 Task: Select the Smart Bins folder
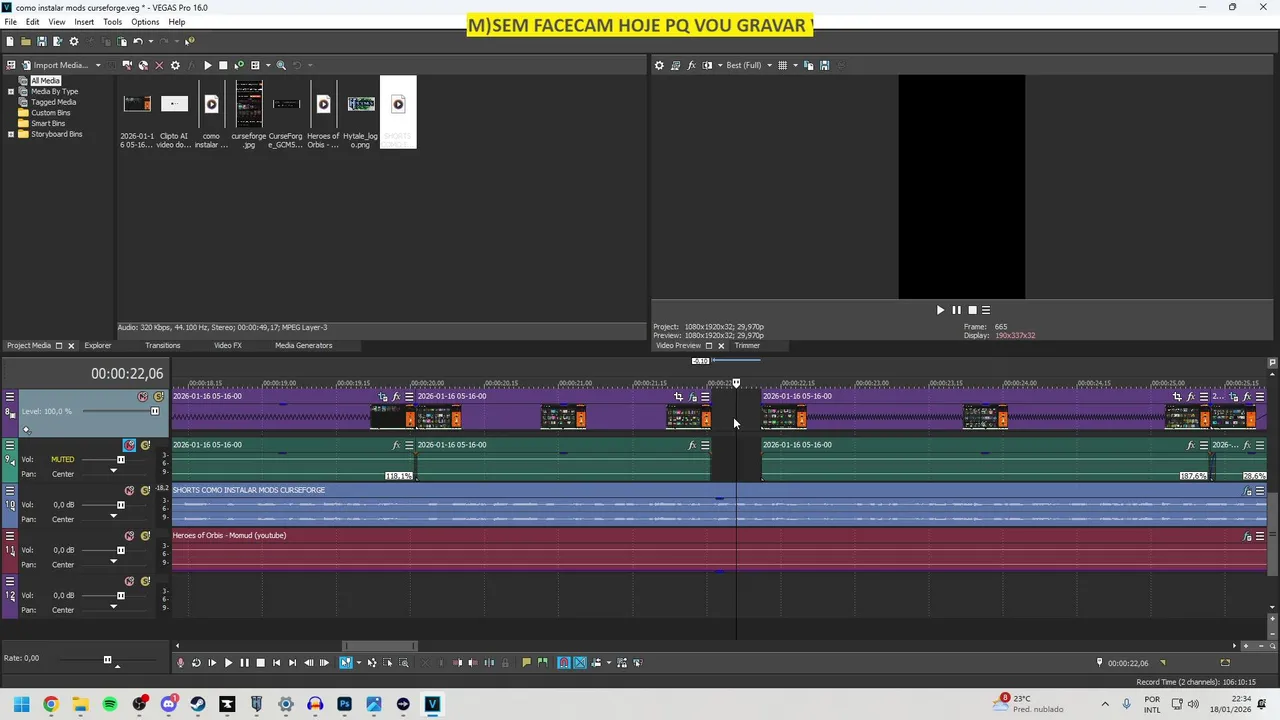pos(48,123)
